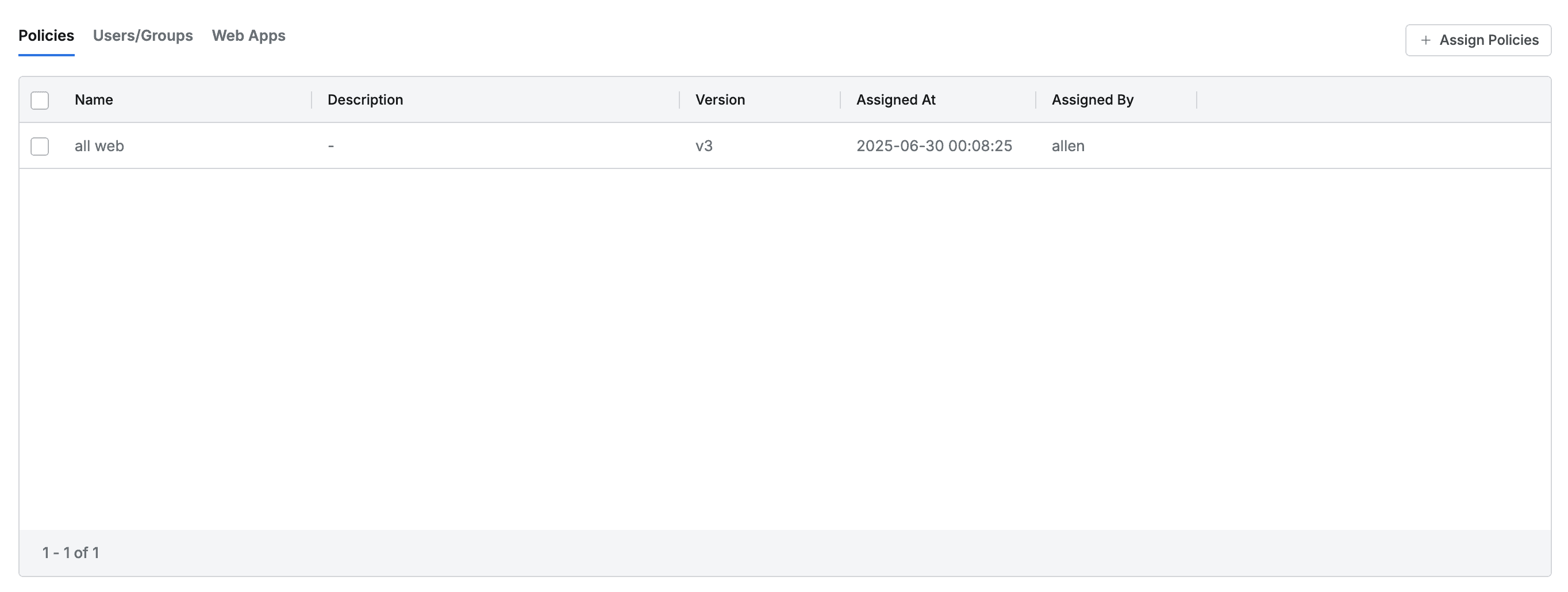This screenshot has width=1568, height=592.
Task: Click the divider after the Version column header
Action: pos(840,100)
